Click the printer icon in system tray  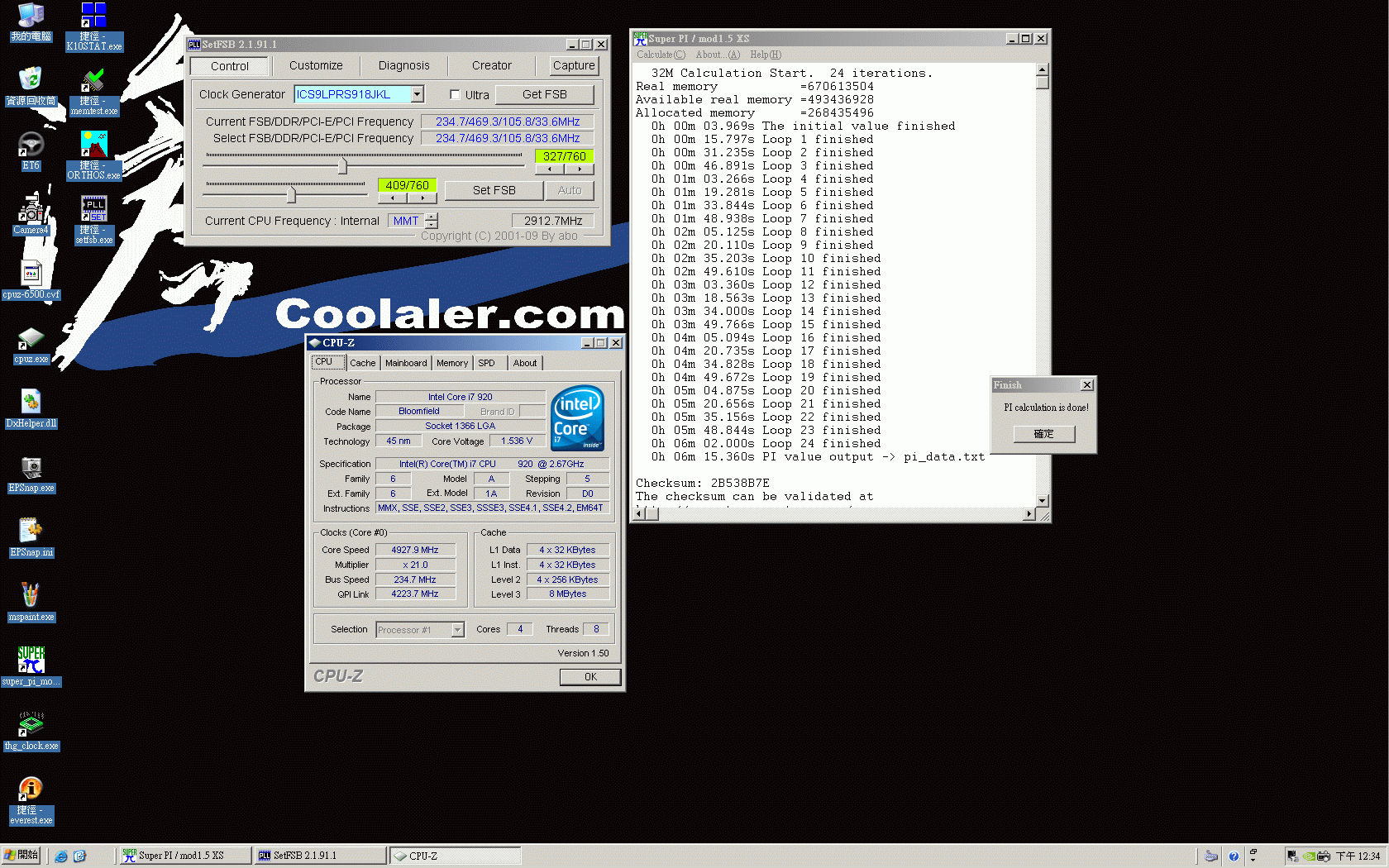(x=1324, y=856)
